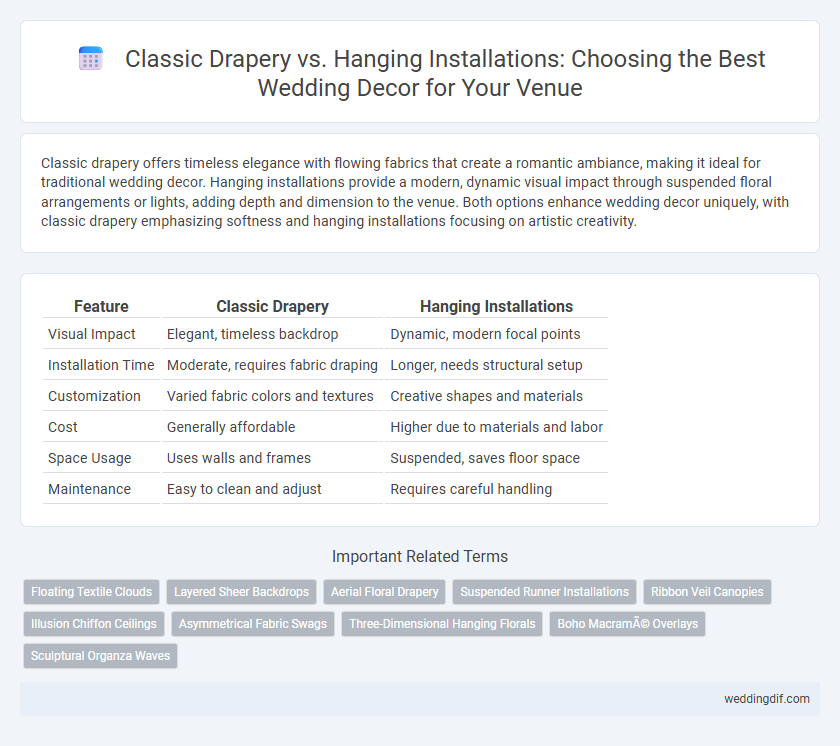The image size is (840, 746).
Task: Open the Illusion Chiffon Ceilings tag
Action: [94, 624]
